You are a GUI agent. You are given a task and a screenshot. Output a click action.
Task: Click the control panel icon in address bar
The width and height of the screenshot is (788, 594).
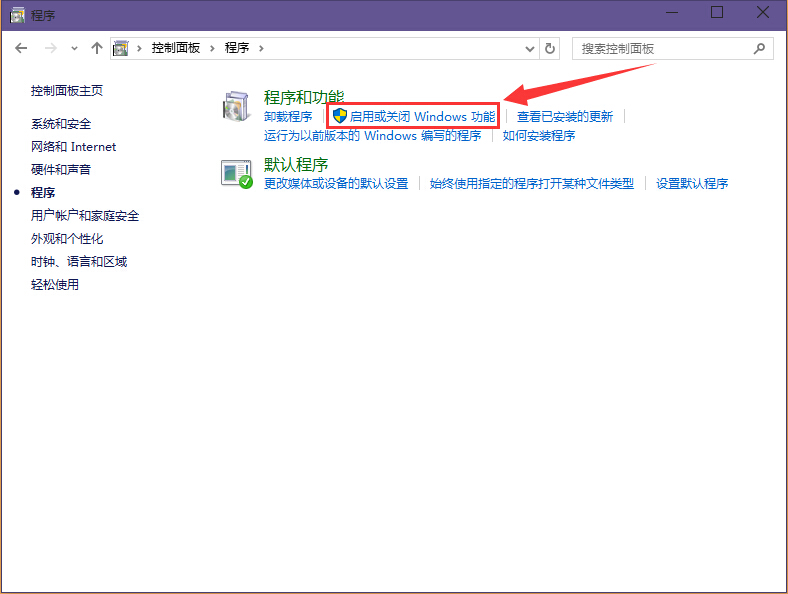(122, 48)
